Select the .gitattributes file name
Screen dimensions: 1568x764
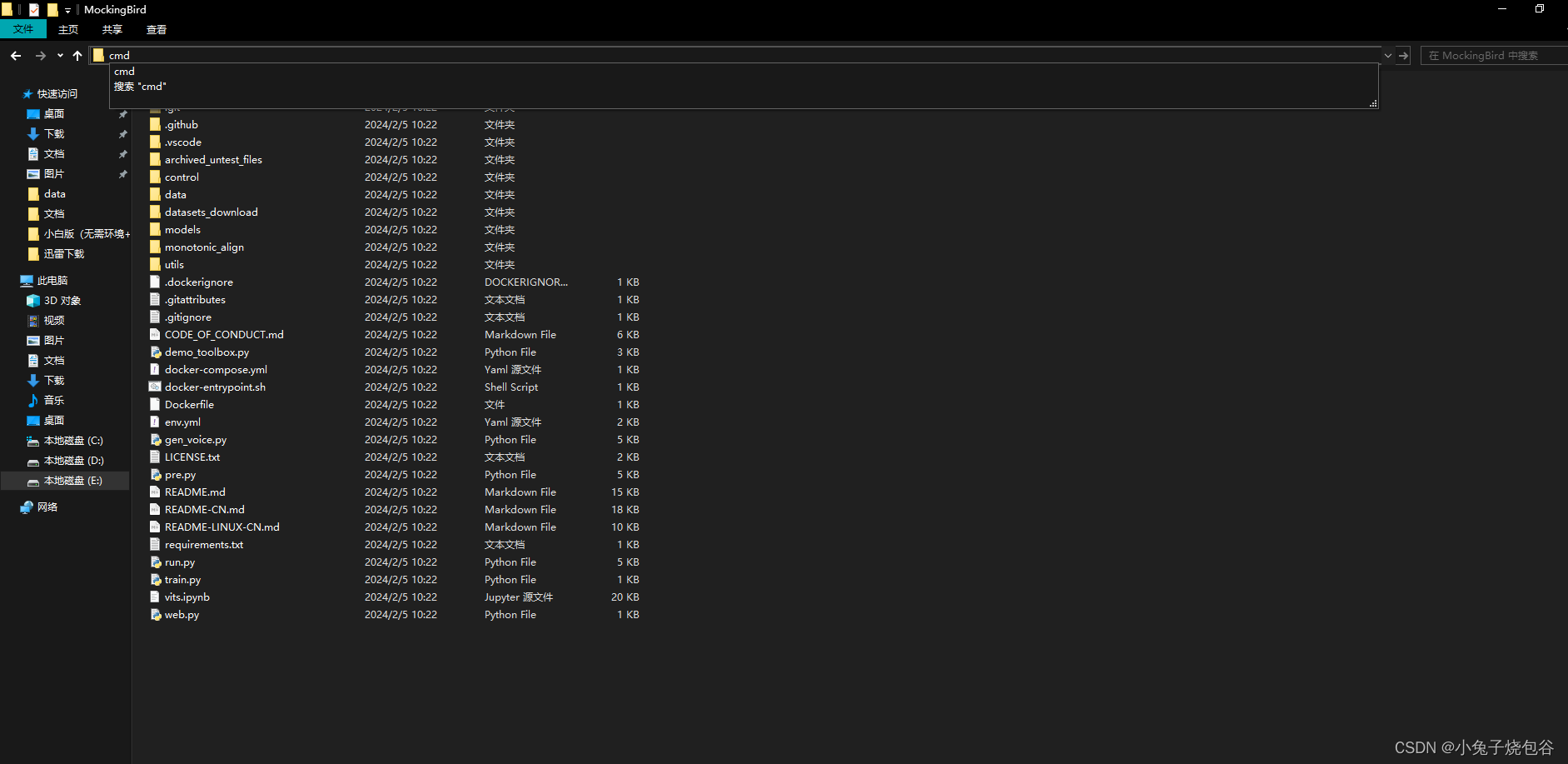[195, 300]
